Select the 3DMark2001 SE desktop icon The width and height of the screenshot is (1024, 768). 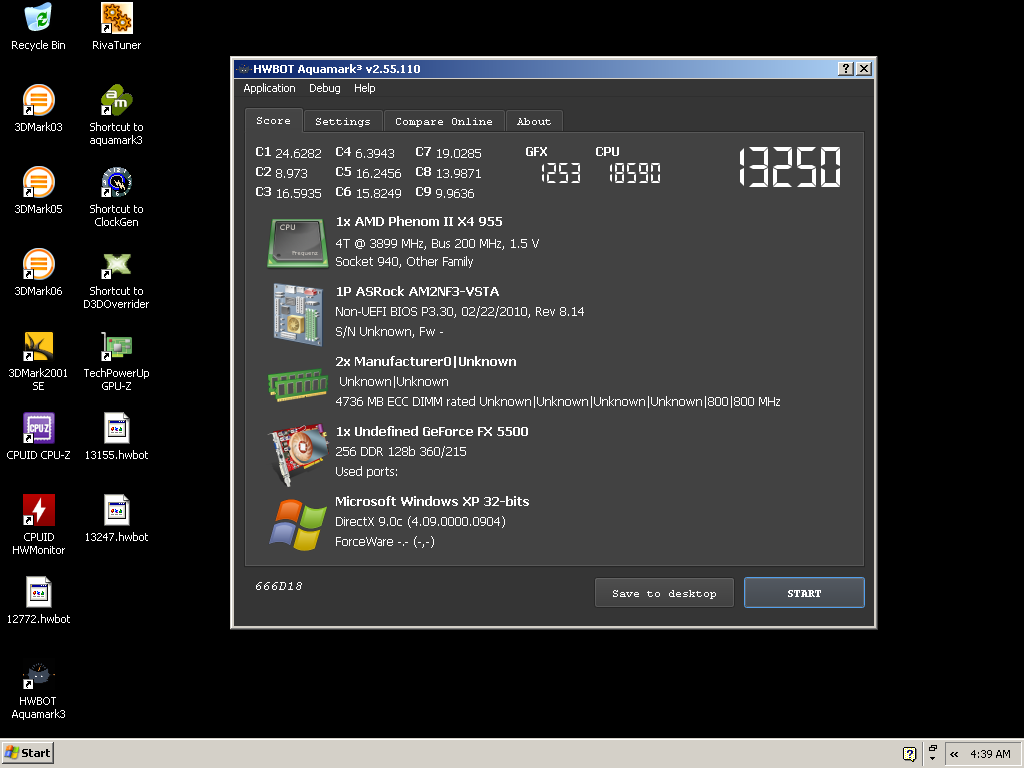point(39,362)
